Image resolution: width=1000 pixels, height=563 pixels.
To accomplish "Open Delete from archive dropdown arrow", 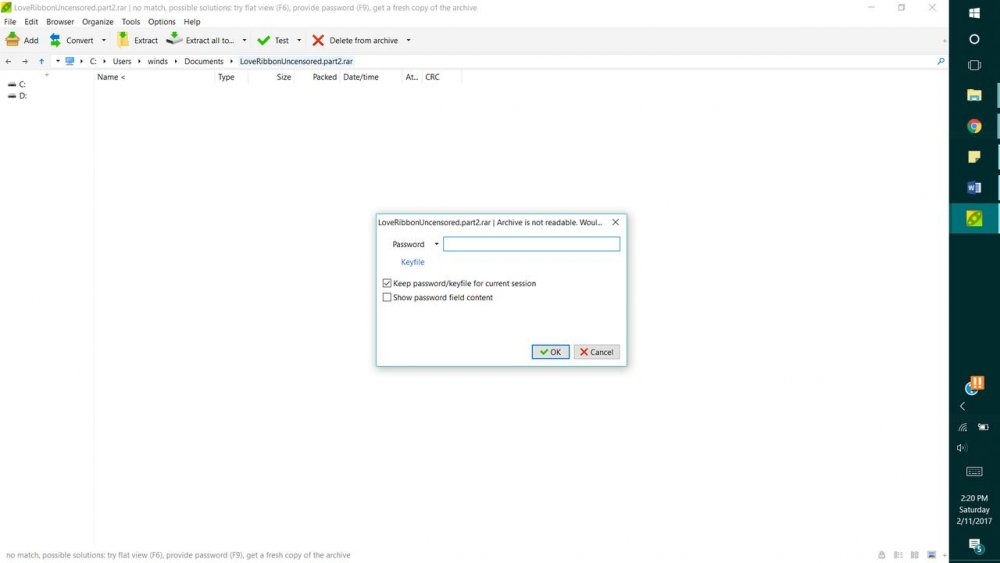I will click(408, 40).
